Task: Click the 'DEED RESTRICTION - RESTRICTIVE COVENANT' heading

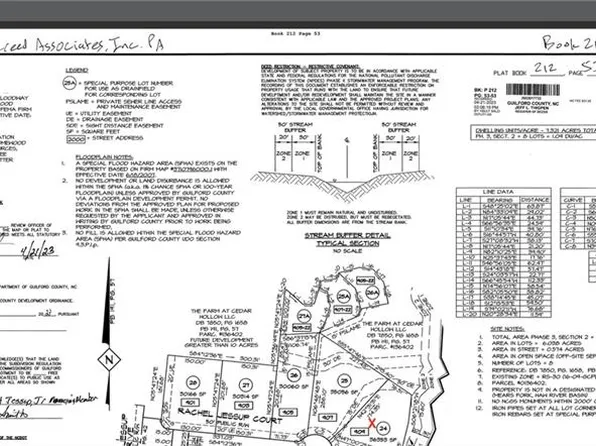Action: (311, 67)
